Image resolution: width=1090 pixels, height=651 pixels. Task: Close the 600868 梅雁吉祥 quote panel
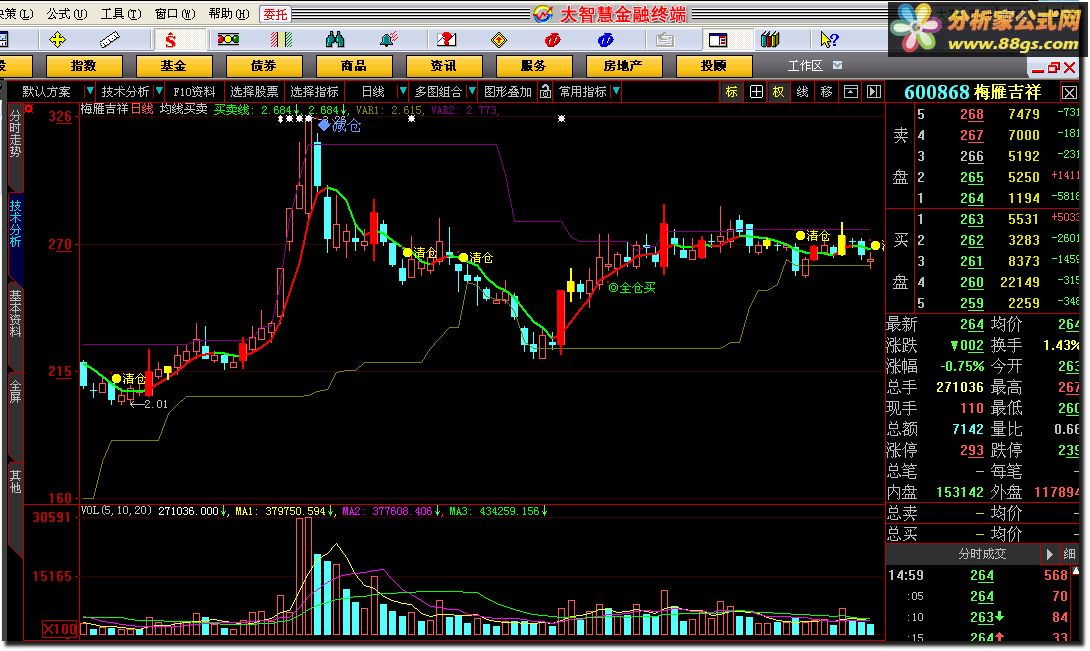(1069, 92)
